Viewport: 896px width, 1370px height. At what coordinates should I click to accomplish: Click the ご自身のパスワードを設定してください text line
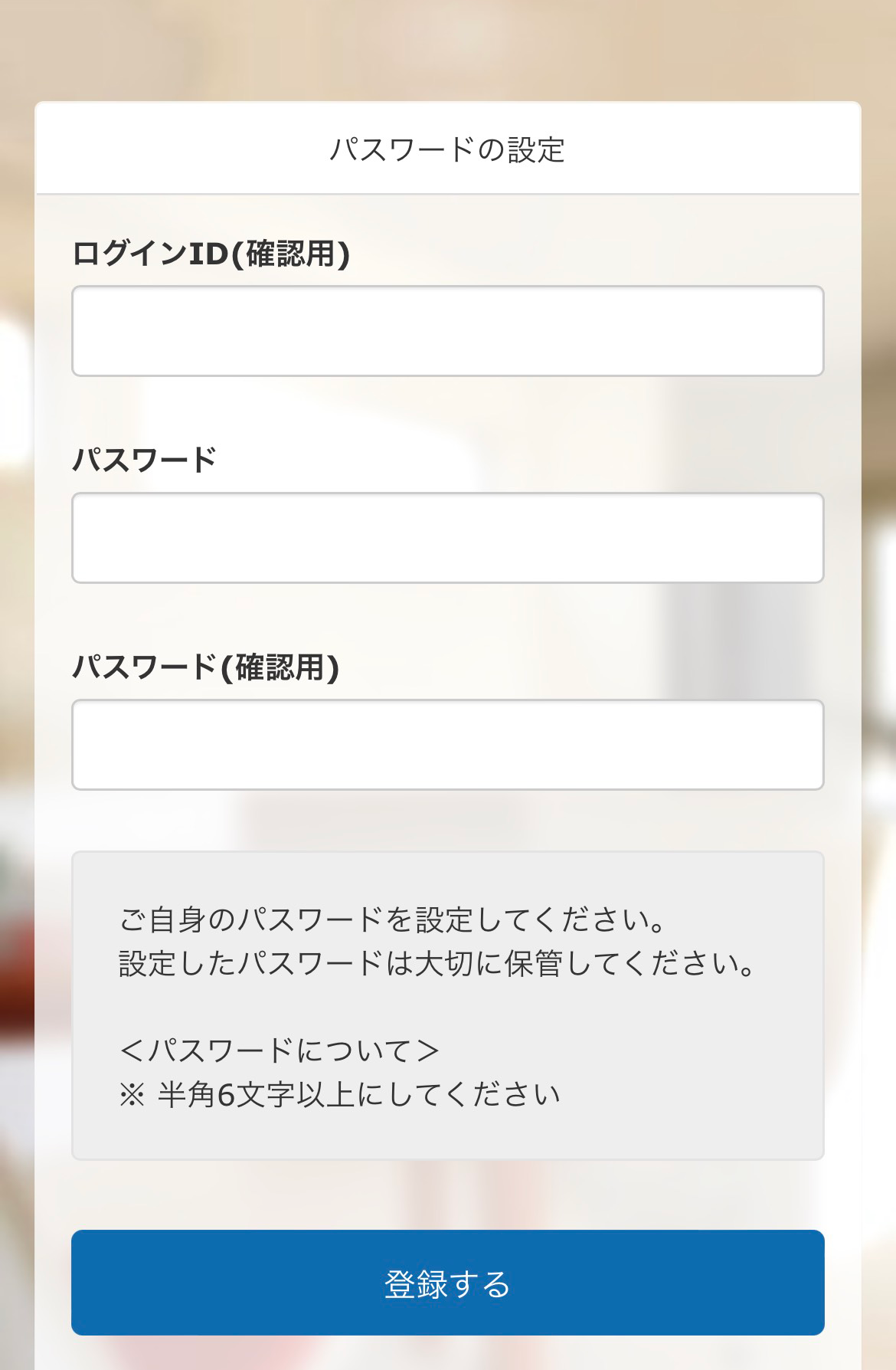[392, 919]
